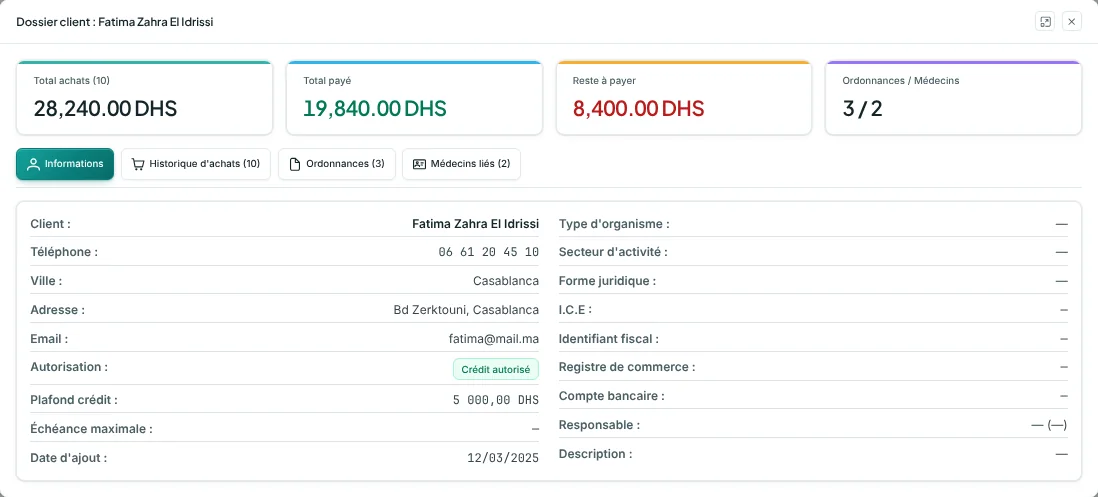The image size is (1098, 497).
Task: Click the cart icon on Historique d'achats
Action: coord(138,164)
